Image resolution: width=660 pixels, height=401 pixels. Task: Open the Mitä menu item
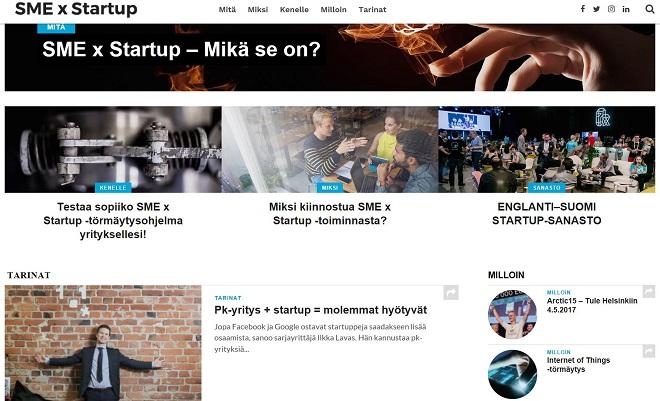coord(227,9)
